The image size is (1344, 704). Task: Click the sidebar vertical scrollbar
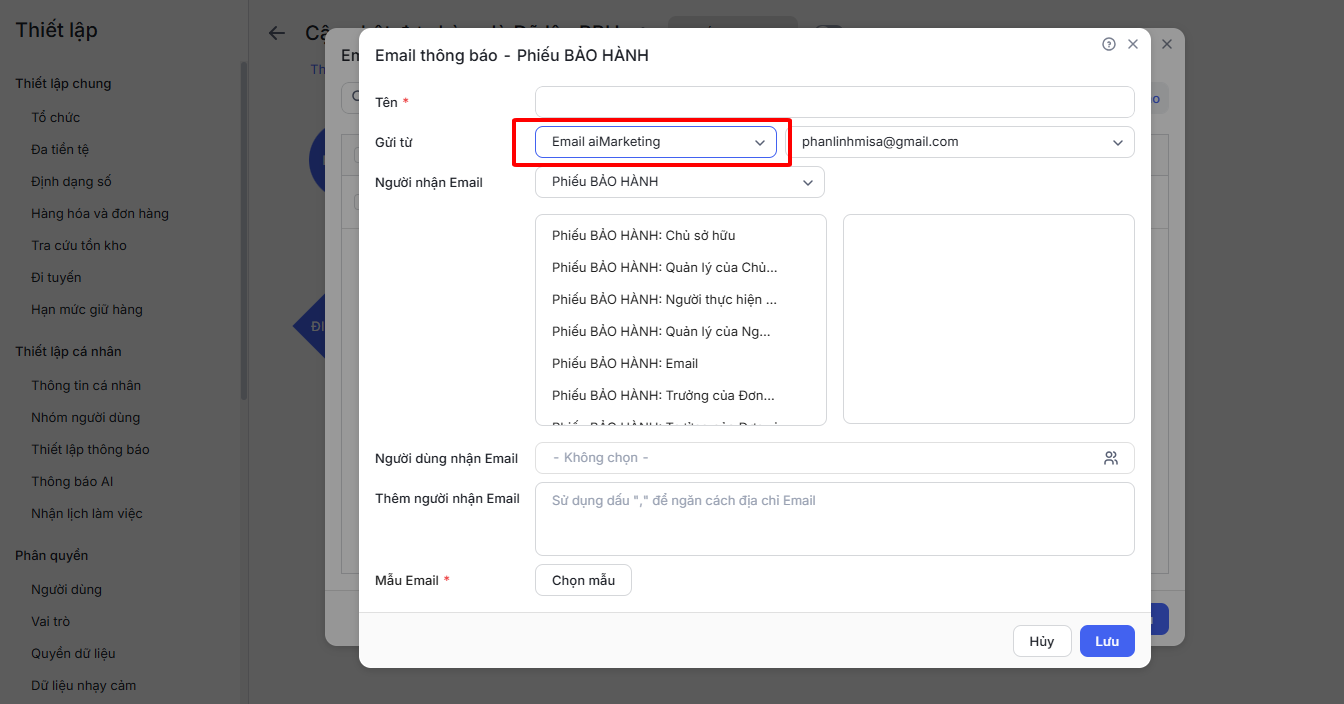pos(243,230)
